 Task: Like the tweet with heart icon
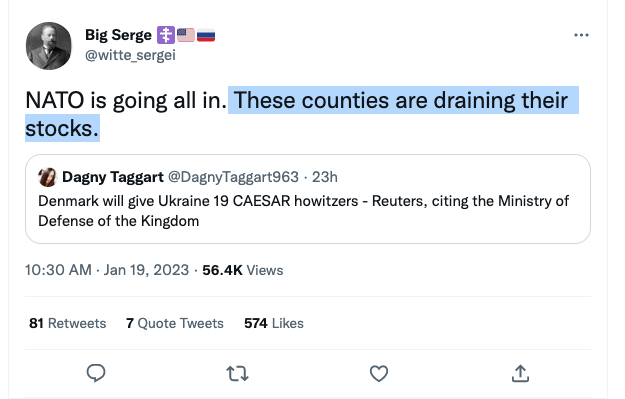tap(379, 373)
